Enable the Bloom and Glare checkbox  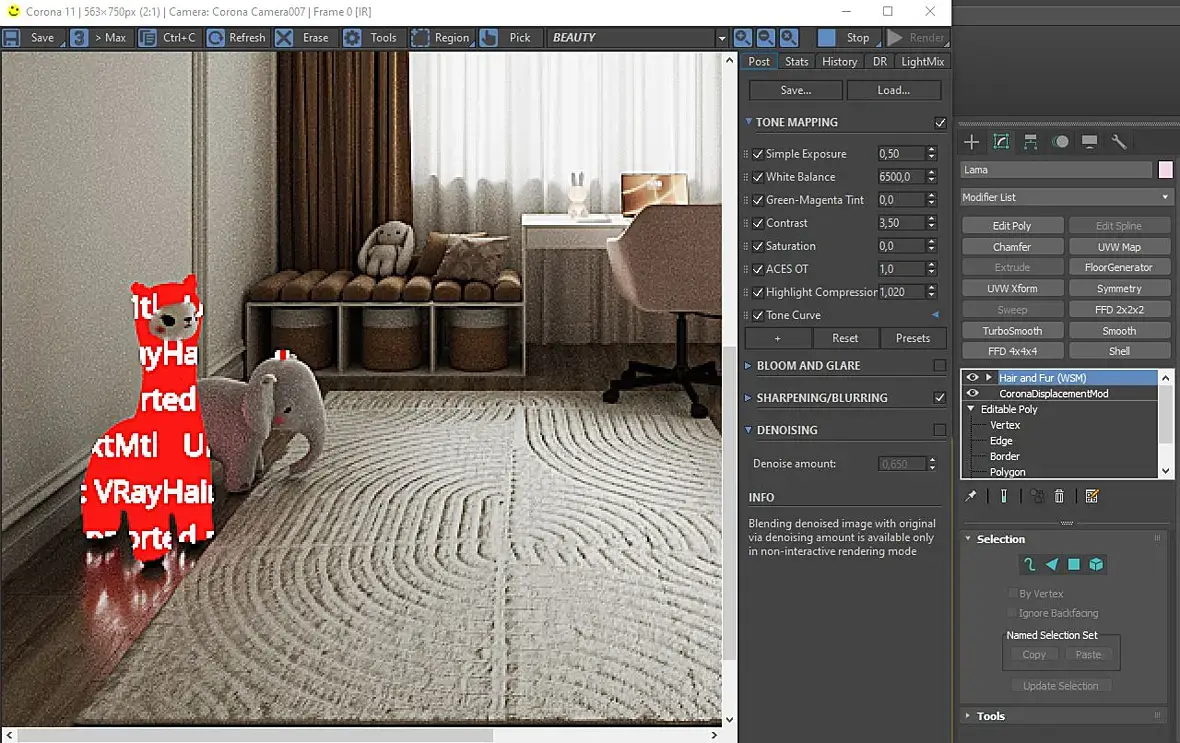939,366
